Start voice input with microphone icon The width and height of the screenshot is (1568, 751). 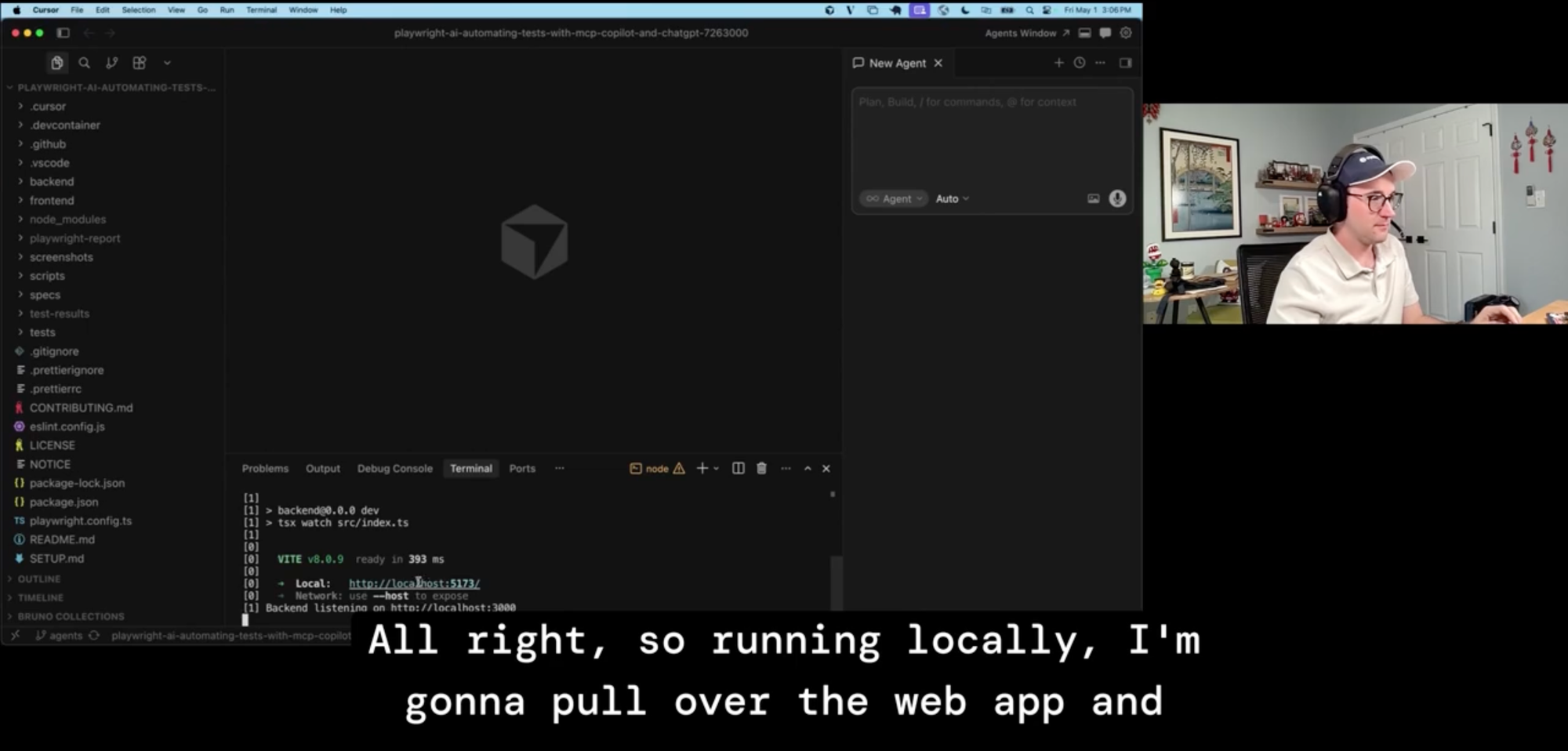coord(1117,198)
